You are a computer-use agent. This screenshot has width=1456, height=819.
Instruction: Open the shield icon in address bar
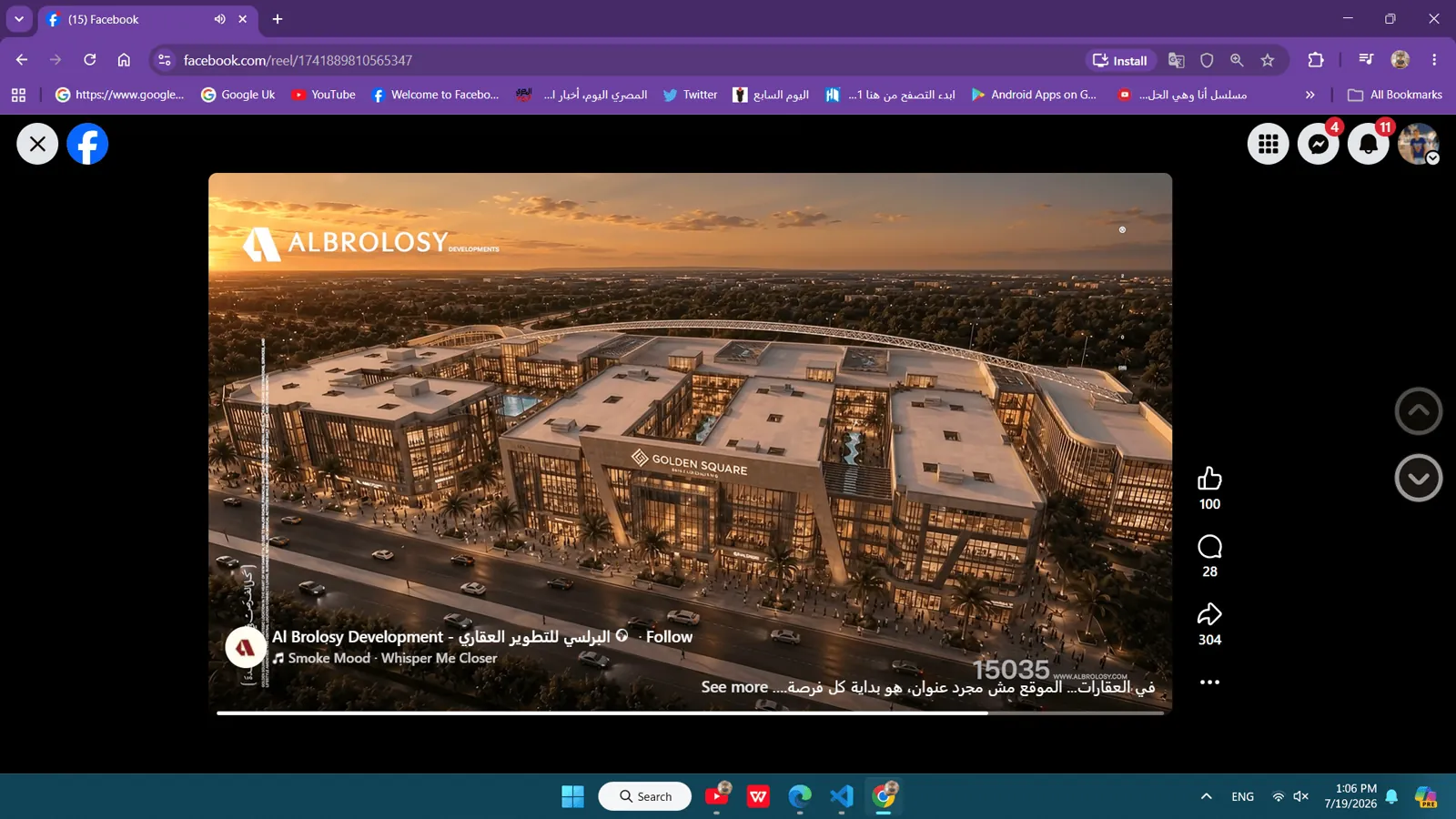coord(1207,60)
